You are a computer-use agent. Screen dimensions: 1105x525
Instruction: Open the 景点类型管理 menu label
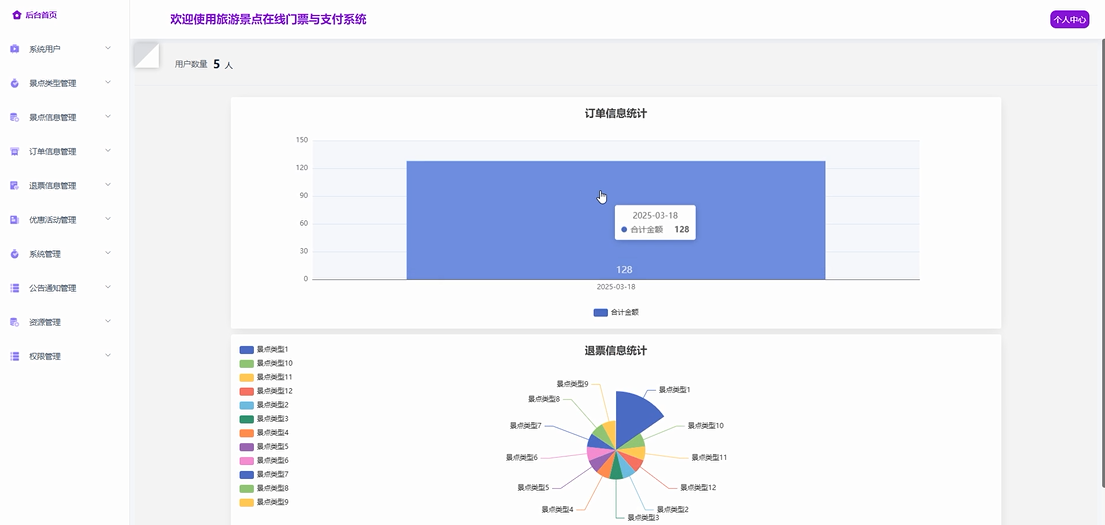pyautogui.click(x=52, y=83)
